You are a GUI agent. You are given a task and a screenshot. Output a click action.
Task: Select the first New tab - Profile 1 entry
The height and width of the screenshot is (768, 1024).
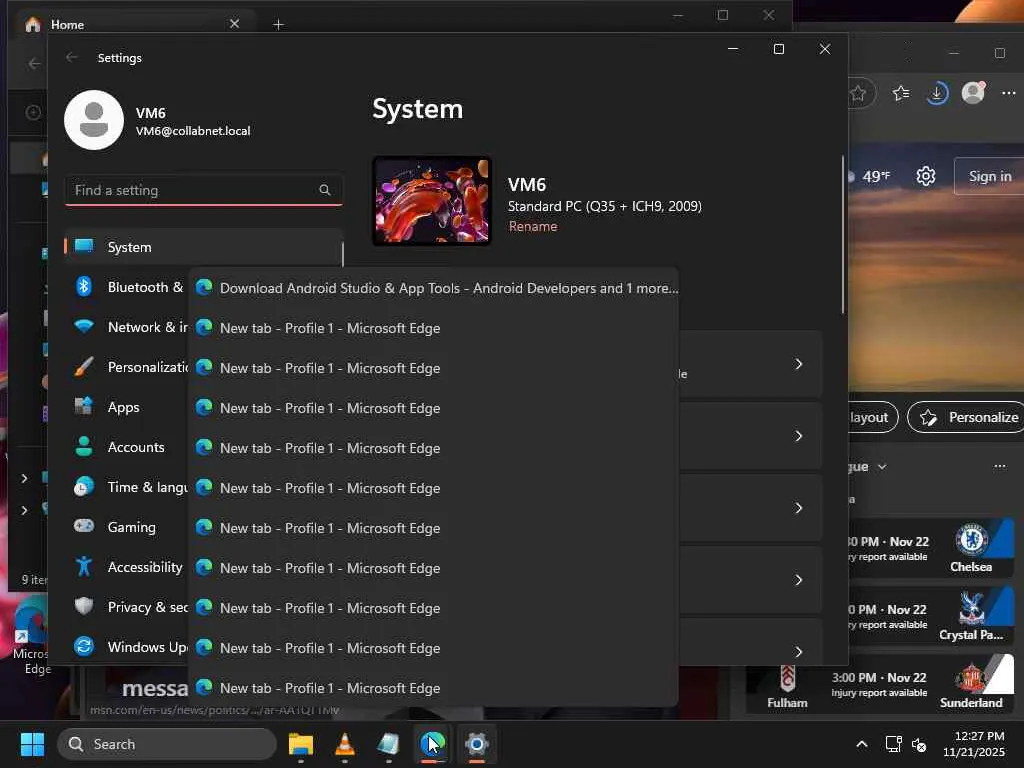tap(434, 328)
